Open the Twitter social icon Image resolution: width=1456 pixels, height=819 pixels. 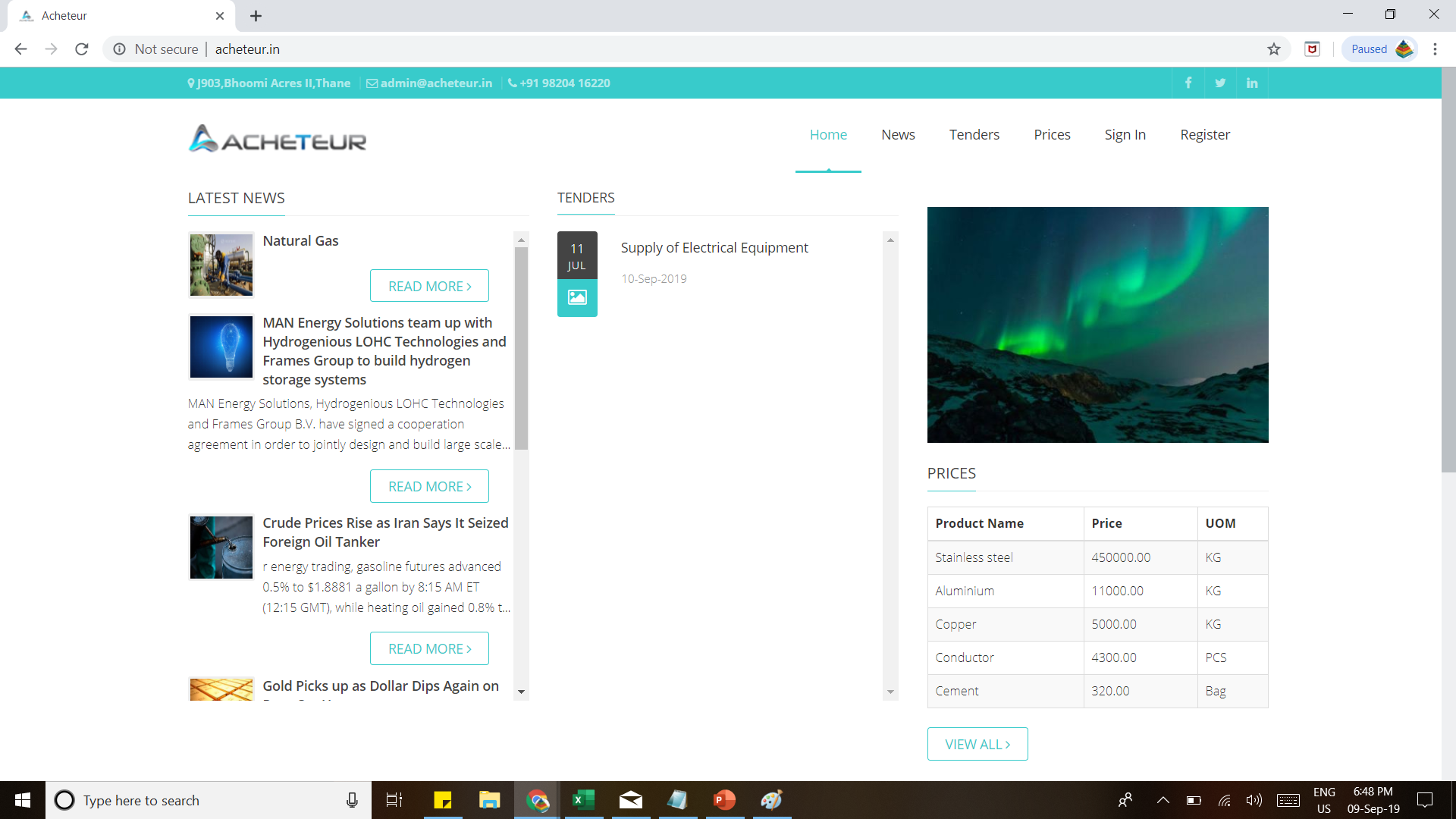pos(1220,83)
